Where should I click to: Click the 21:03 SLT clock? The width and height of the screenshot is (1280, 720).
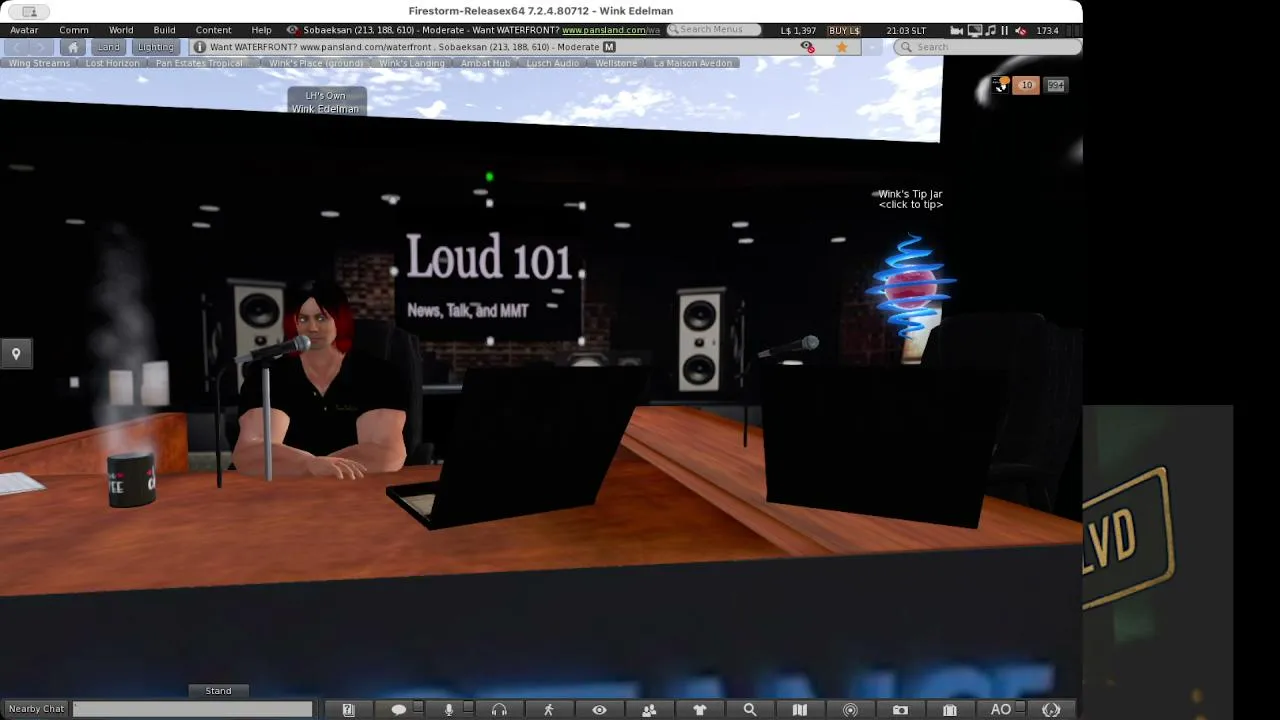click(906, 31)
